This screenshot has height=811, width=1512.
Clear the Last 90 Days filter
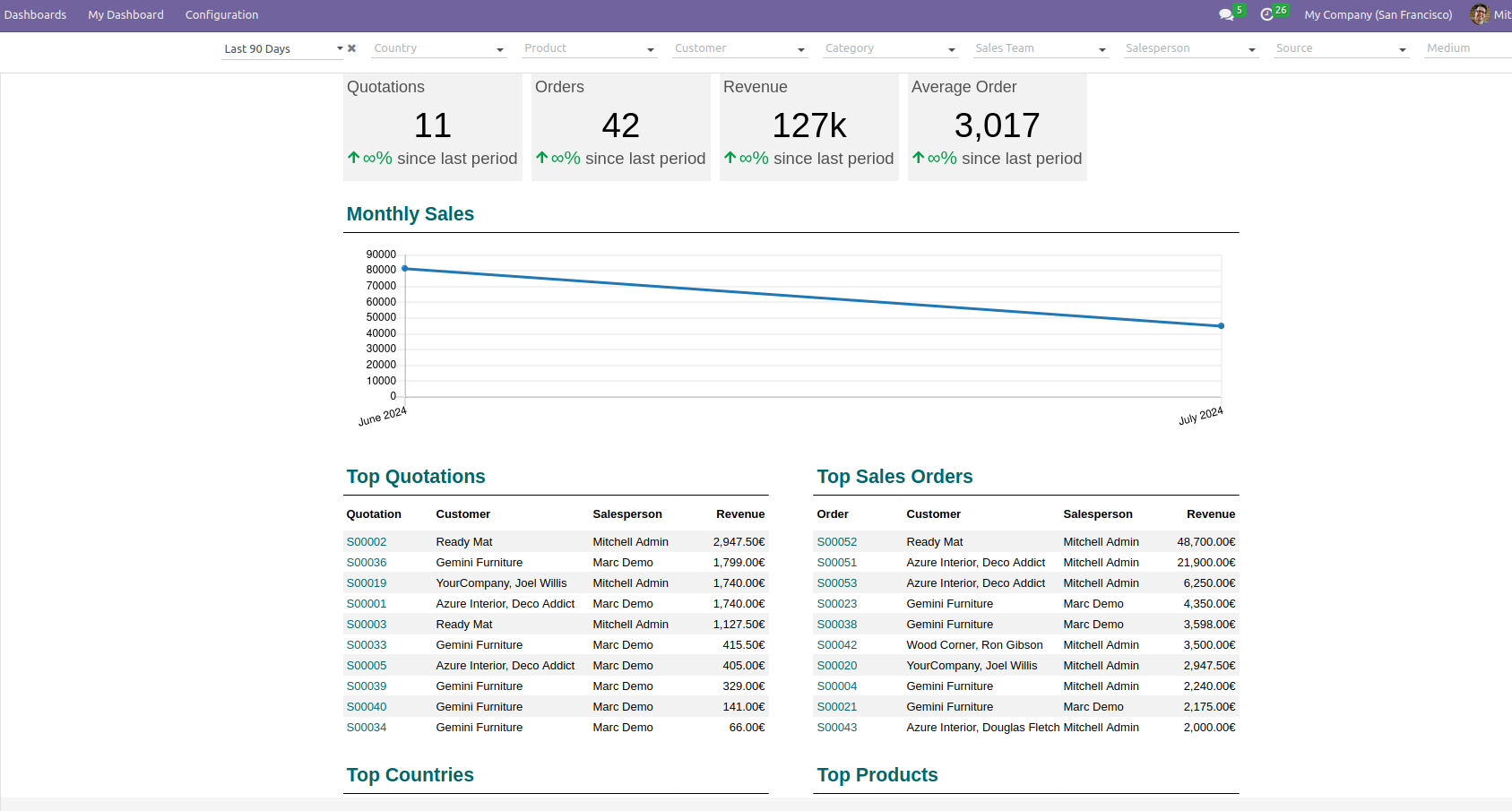pos(352,48)
